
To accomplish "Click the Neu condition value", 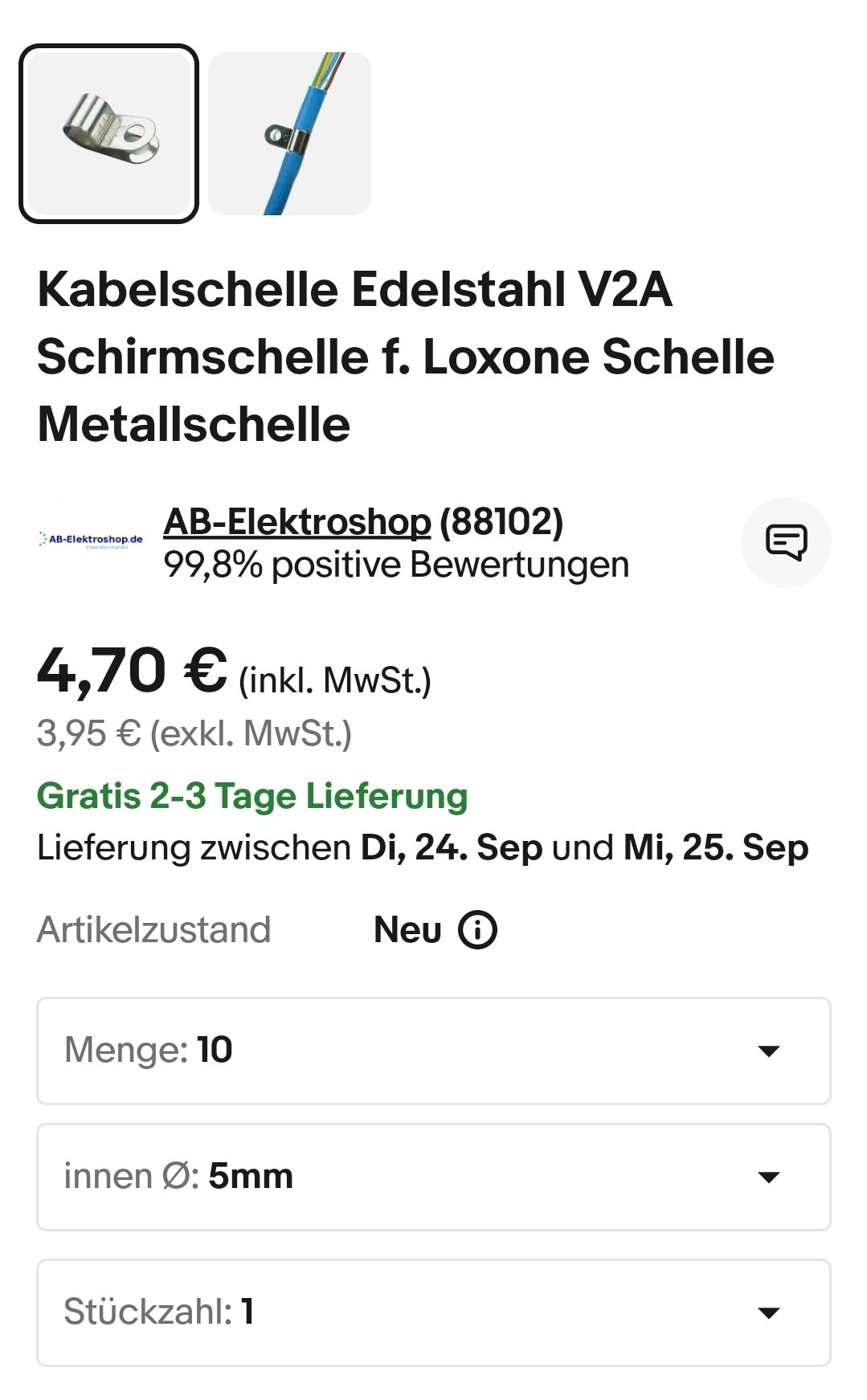I will [x=407, y=930].
